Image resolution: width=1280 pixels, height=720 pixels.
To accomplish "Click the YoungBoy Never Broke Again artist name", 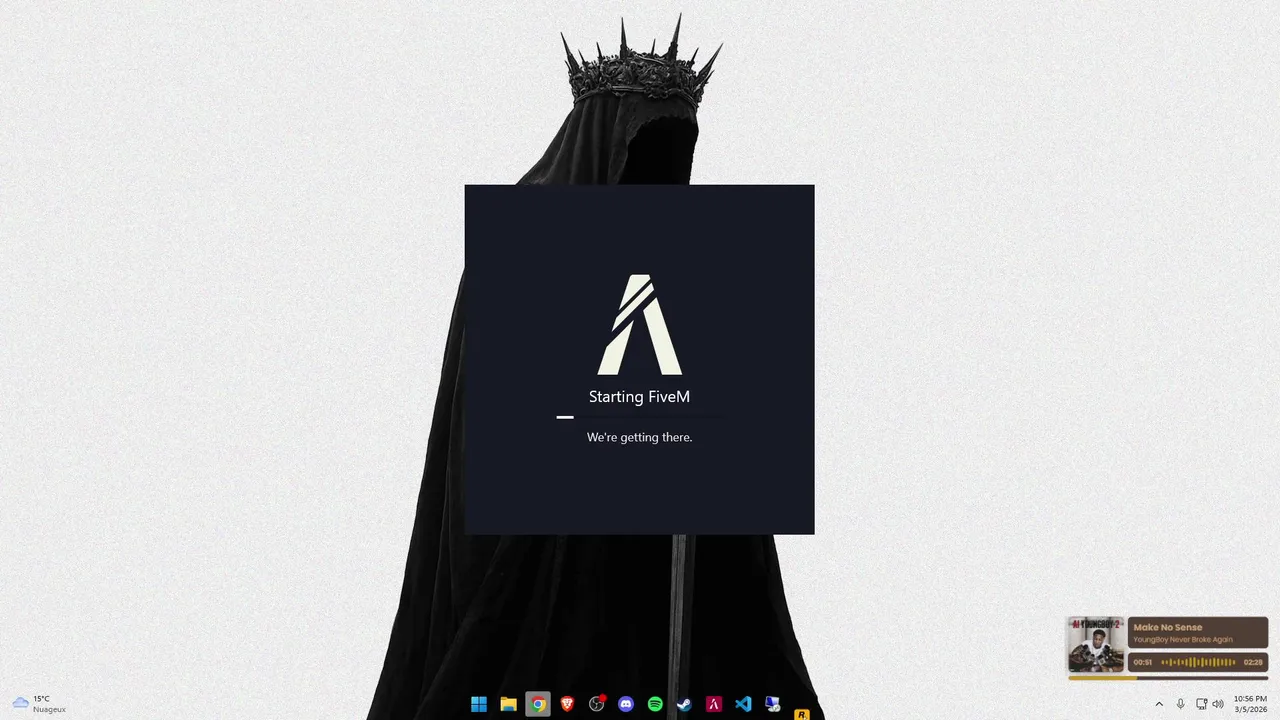I will 1183,639.
